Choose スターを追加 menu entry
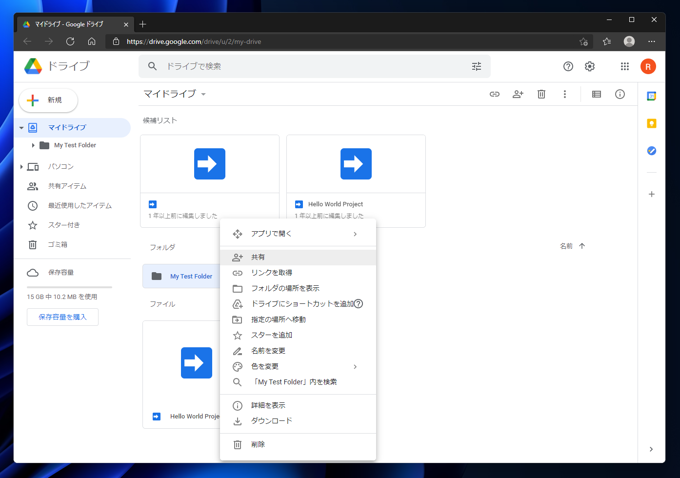The width and height of the screenshot is (680, 478). pos(298,335)
